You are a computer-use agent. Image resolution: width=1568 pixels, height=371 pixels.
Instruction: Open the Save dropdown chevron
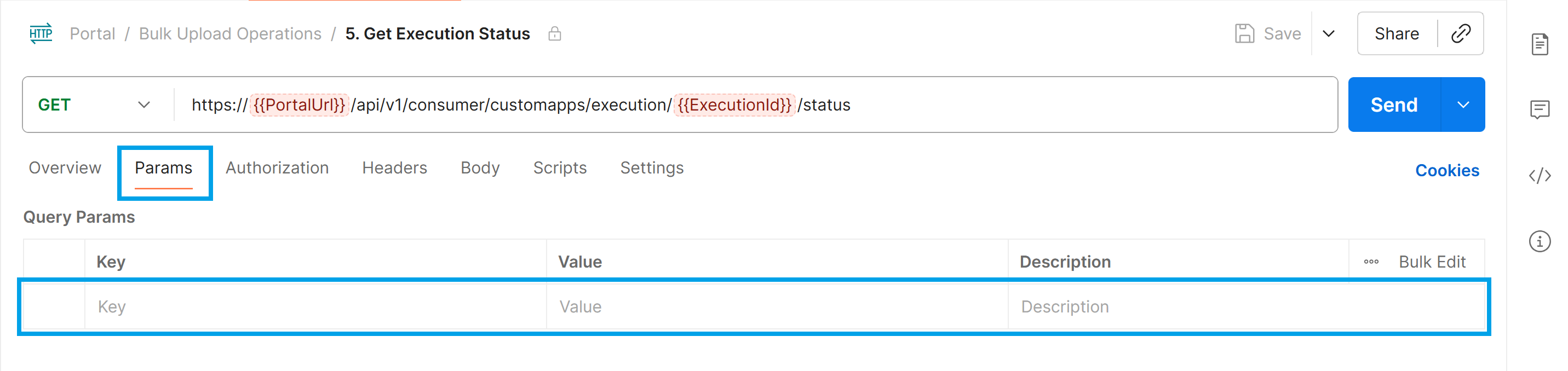pos(1329,33)
